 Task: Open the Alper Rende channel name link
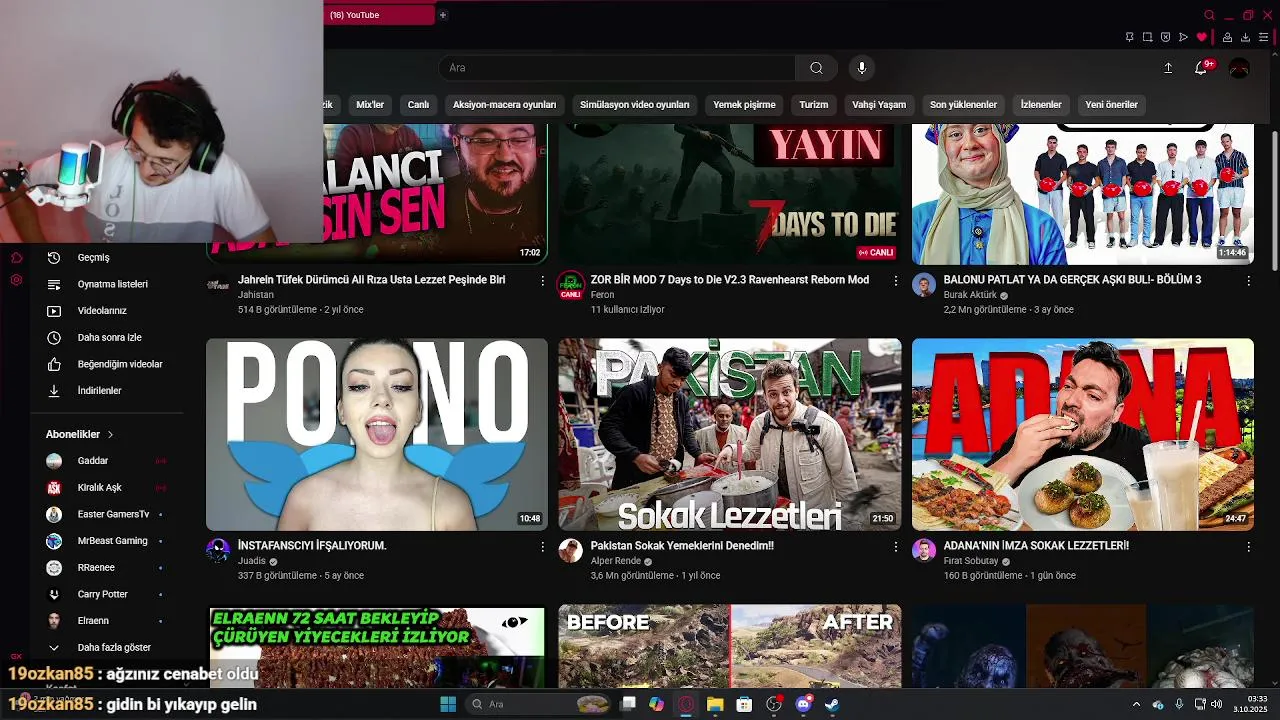click(616, 561)
